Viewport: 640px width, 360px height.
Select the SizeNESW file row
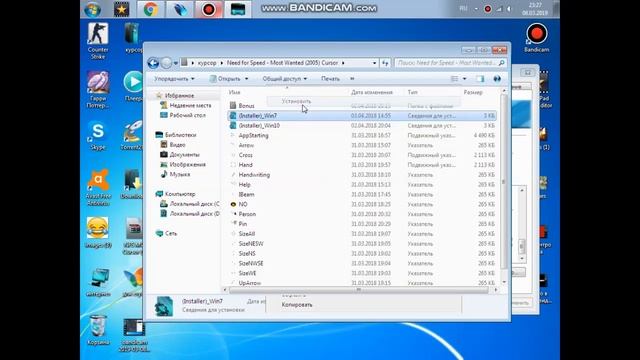coord(362,244)
